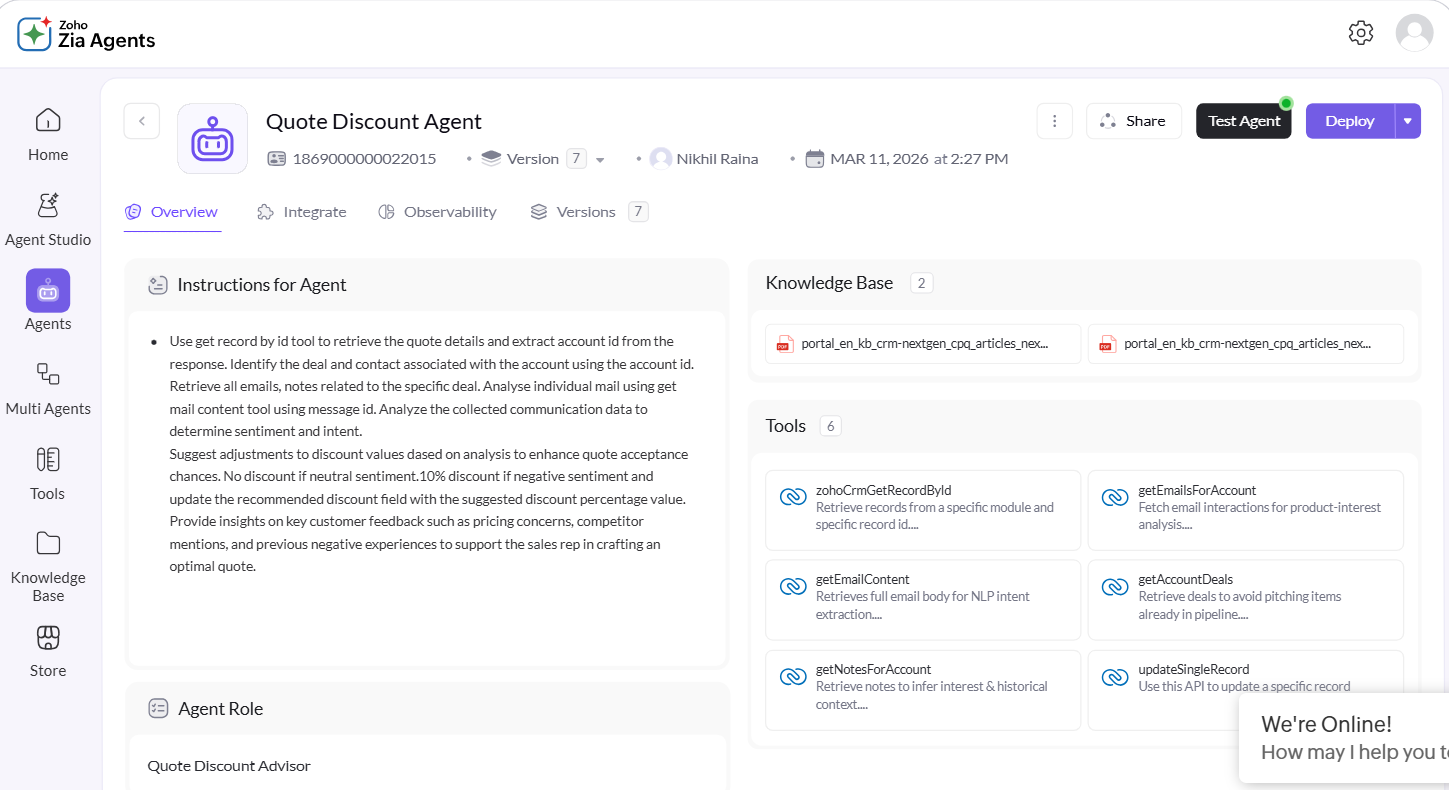
Task: Open the settings gear icon
Action: tap(1361, 33)
